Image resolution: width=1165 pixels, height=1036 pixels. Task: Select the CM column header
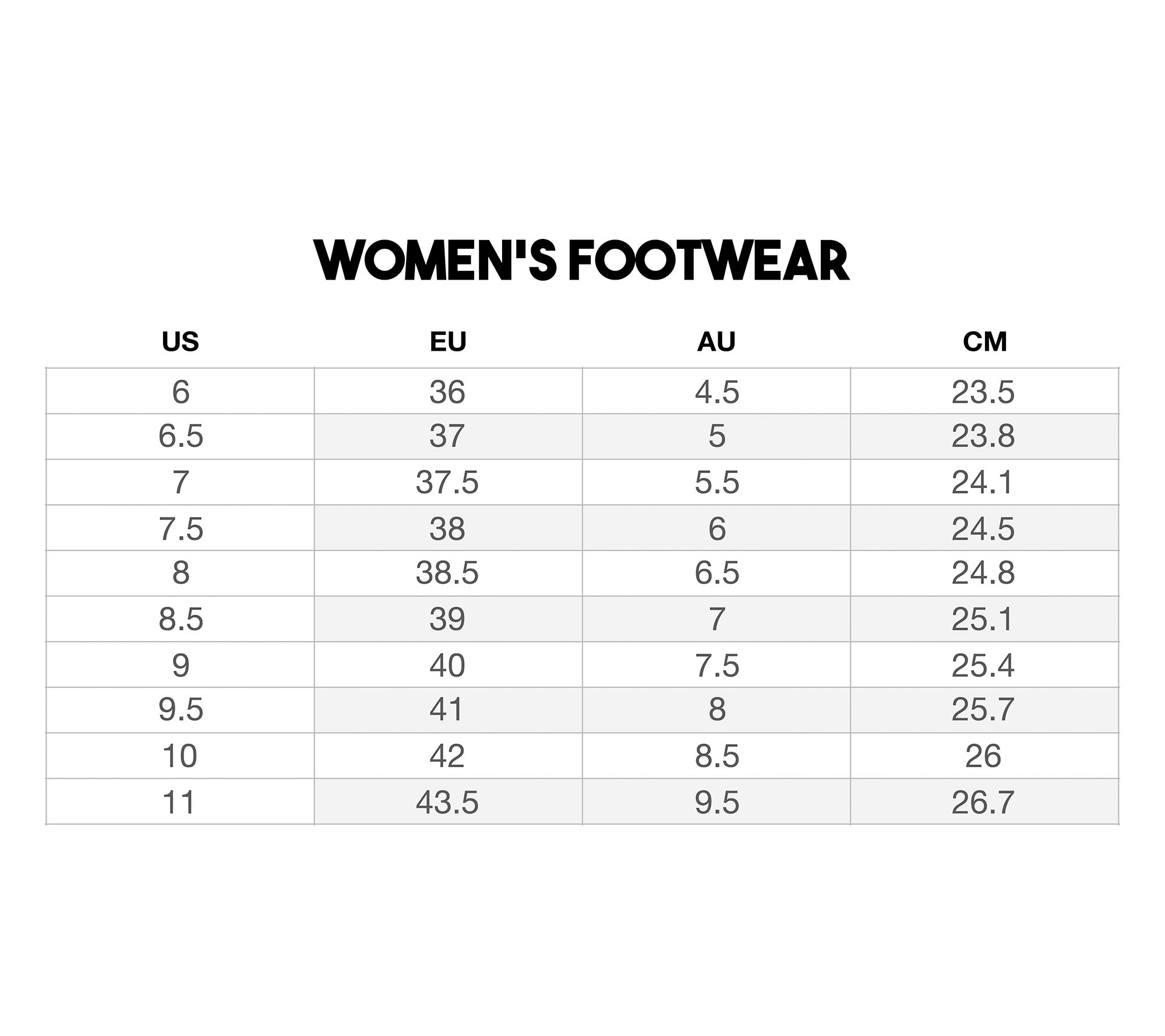tap(984, 341)
